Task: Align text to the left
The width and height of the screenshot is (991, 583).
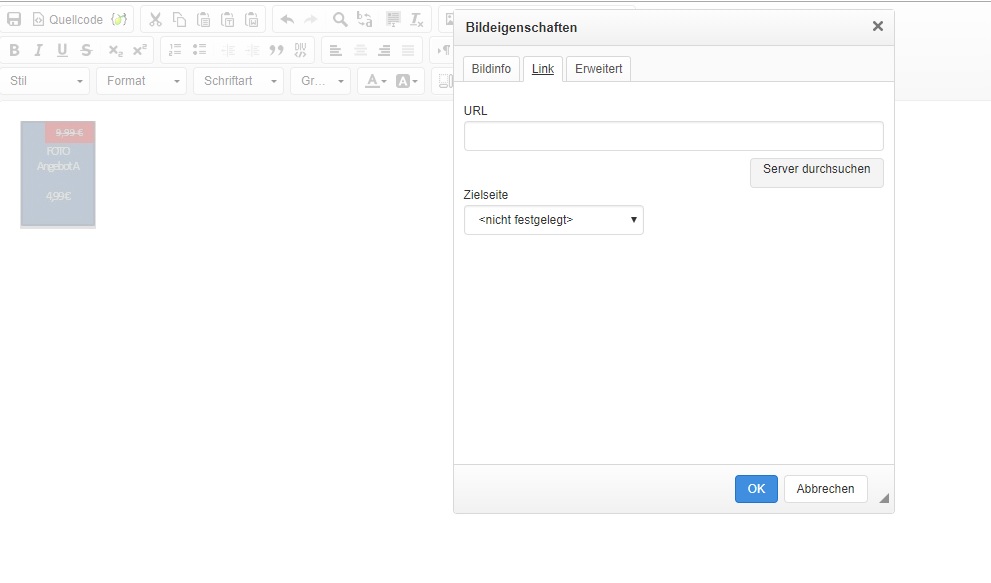Action: (x=335, y=50)
